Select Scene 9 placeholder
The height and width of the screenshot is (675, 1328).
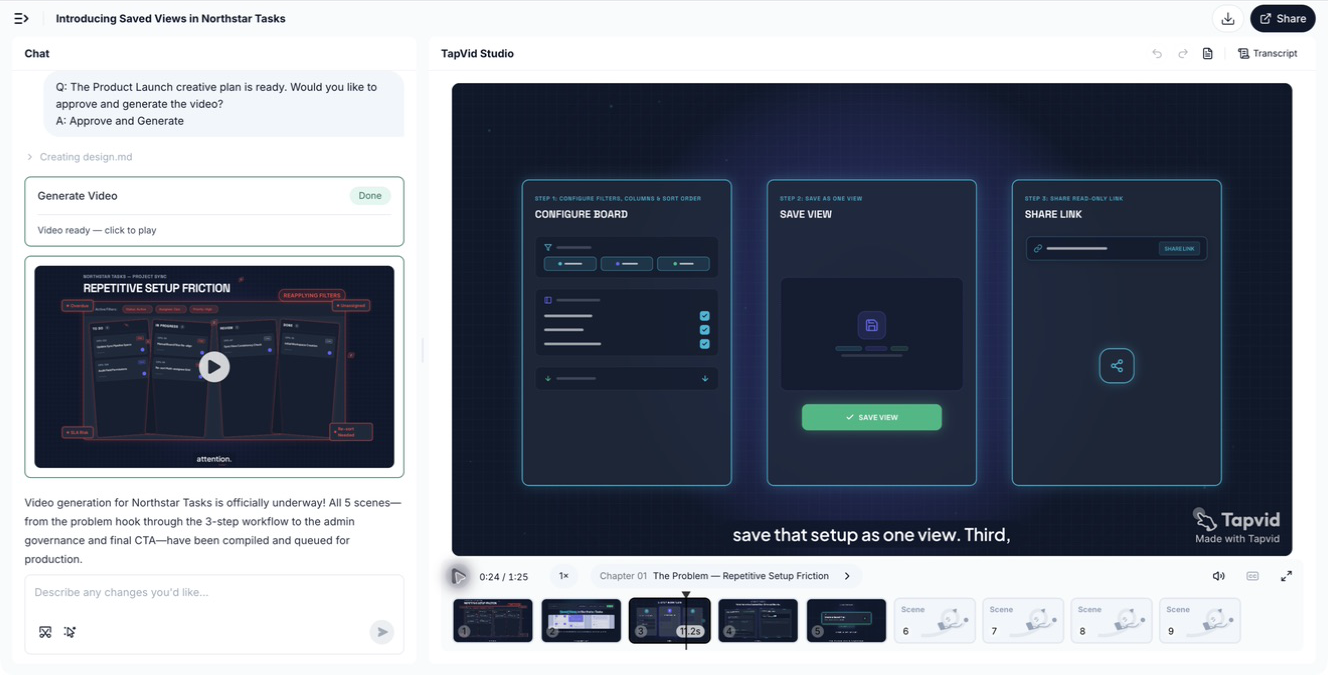(1200, 620)
